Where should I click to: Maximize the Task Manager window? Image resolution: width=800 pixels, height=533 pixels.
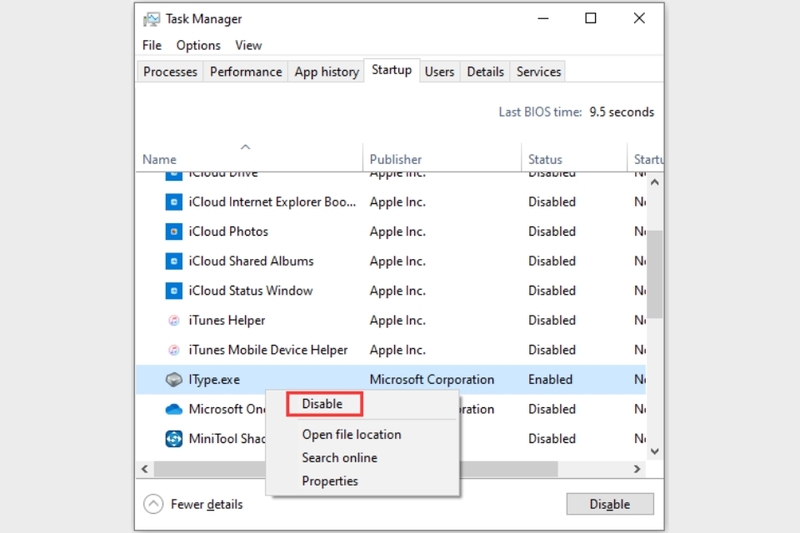pyautogui.click(x=590, y=18)
